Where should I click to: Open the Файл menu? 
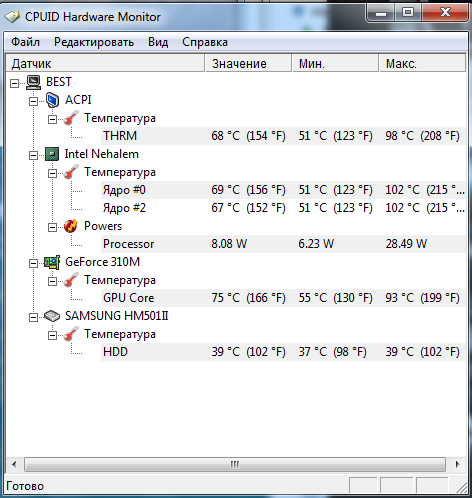pos(25,42)
